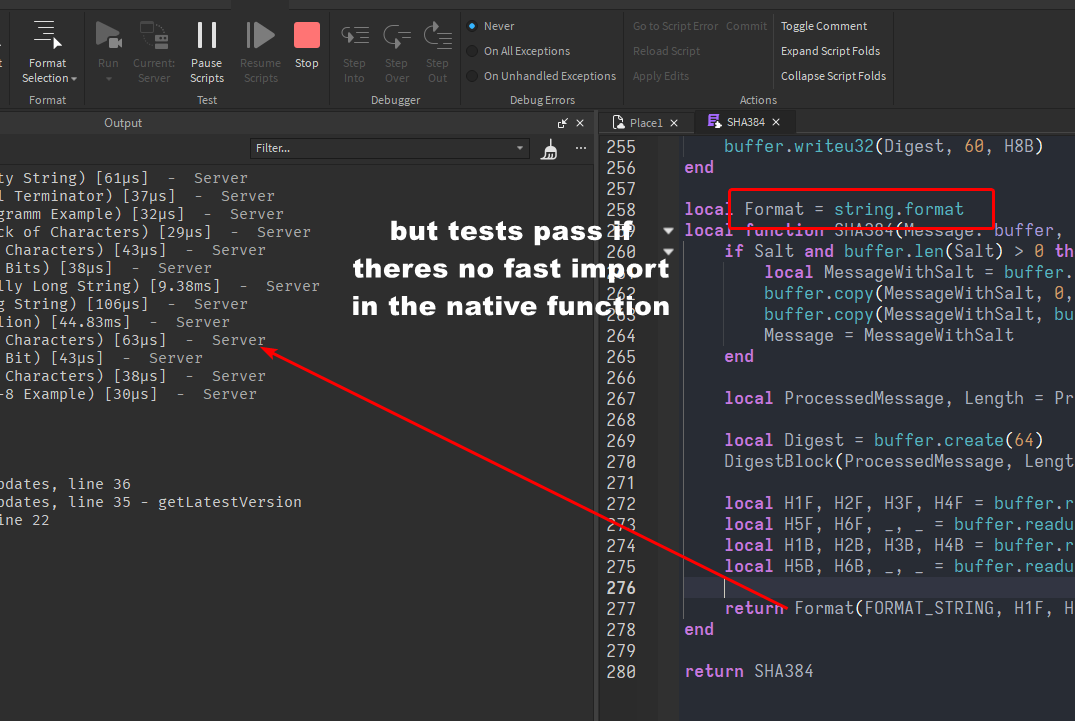Switch to SHA384 script tab

pyautogui.click(x=745, y=122)
